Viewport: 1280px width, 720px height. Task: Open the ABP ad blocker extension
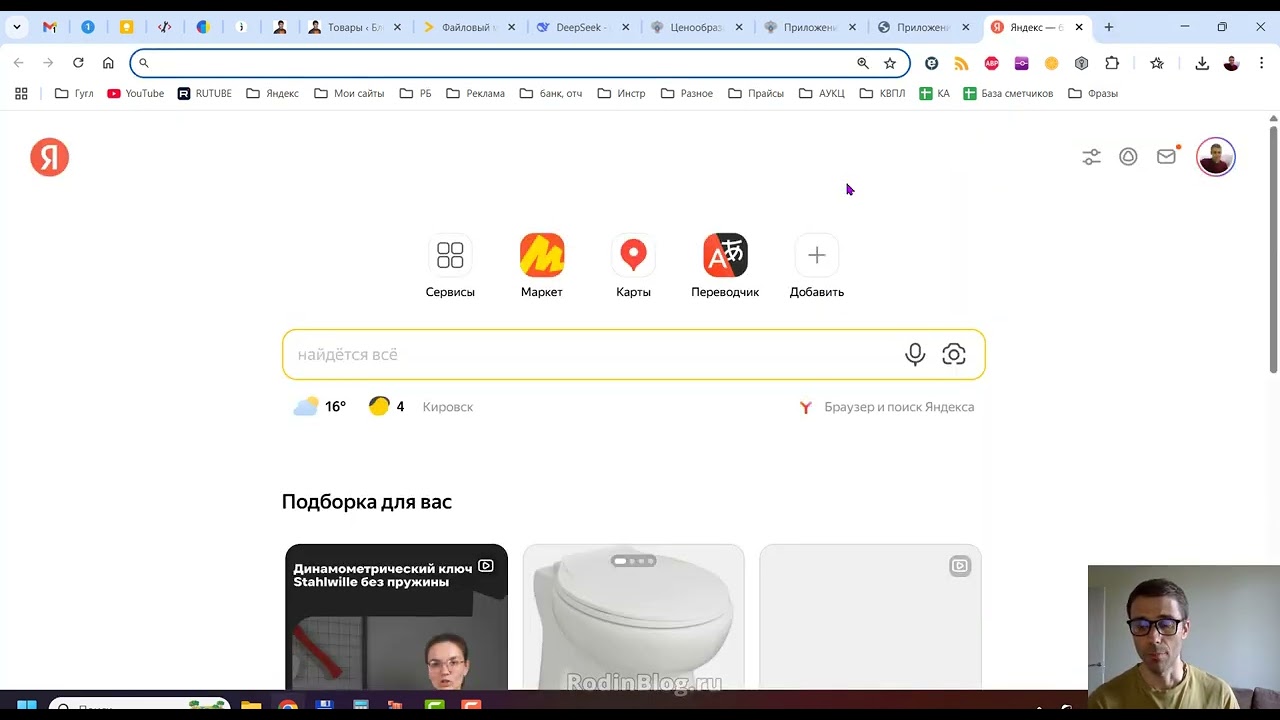(991, 63)
